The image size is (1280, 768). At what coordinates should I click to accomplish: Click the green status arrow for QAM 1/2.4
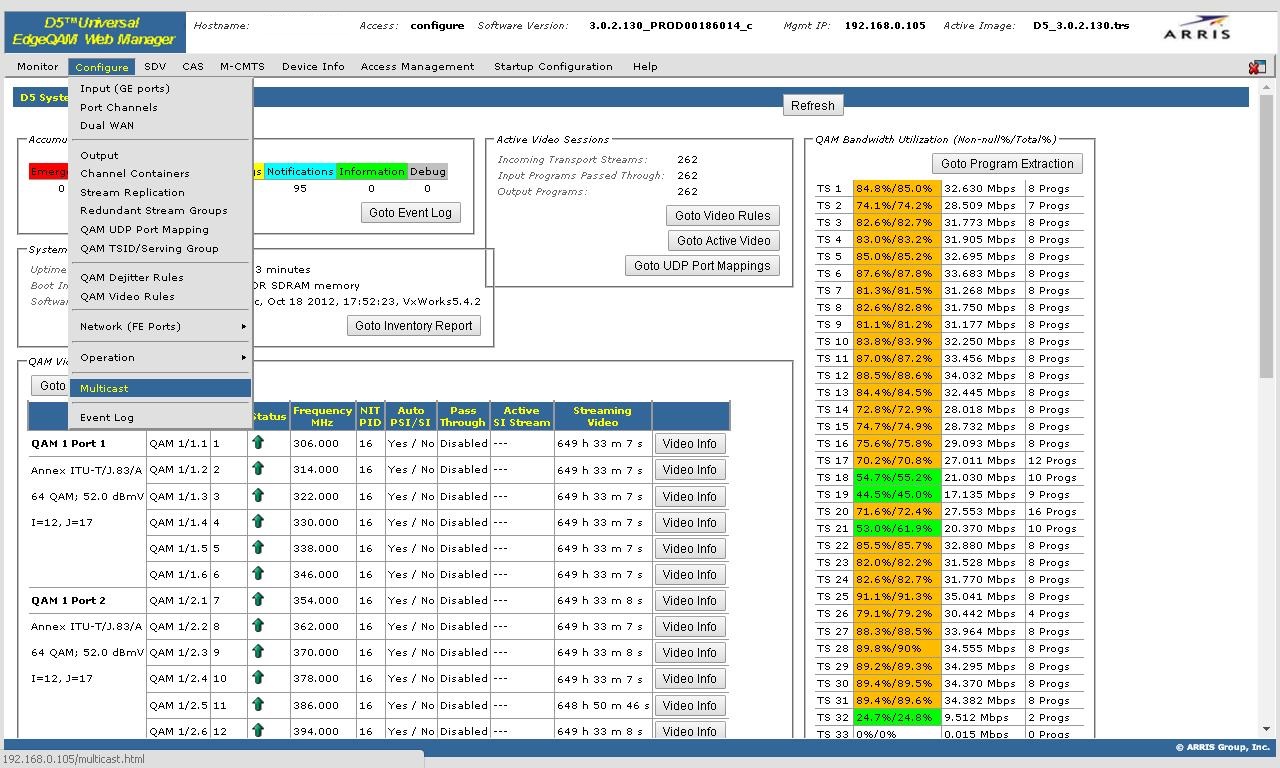pyautogui.click(x=258, y=677)
